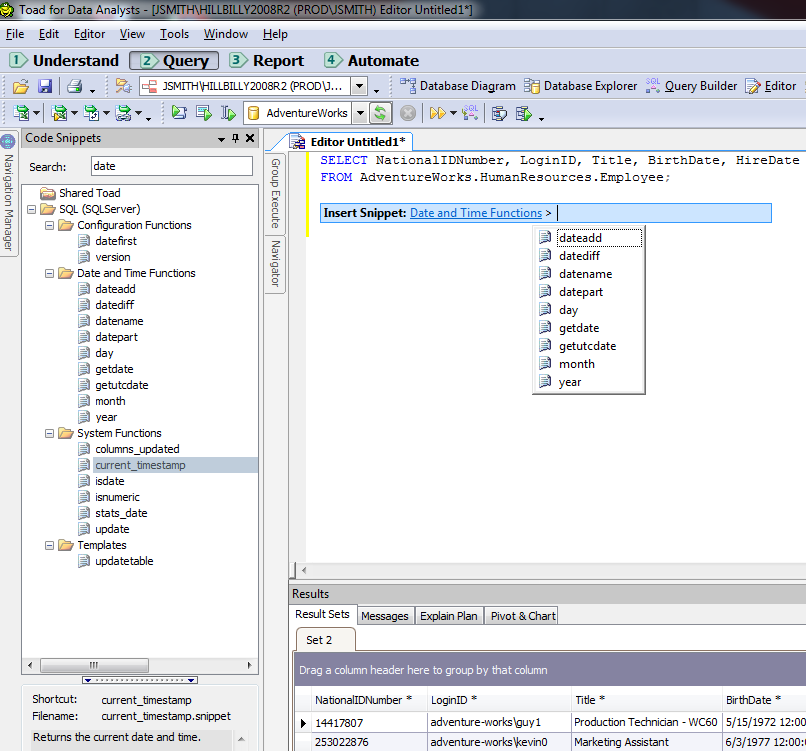Open the Database Explorer
The height and width of the screenshot is (751, 806).
[580, 86]
